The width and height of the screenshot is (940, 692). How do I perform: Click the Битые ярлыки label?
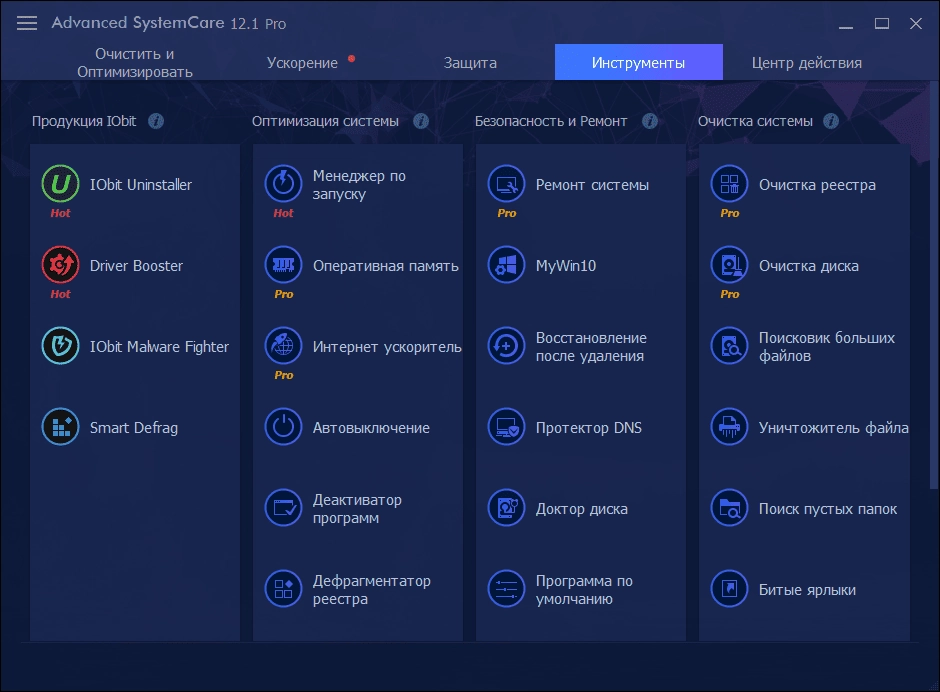pyautogui.click(x=808, y=590)
